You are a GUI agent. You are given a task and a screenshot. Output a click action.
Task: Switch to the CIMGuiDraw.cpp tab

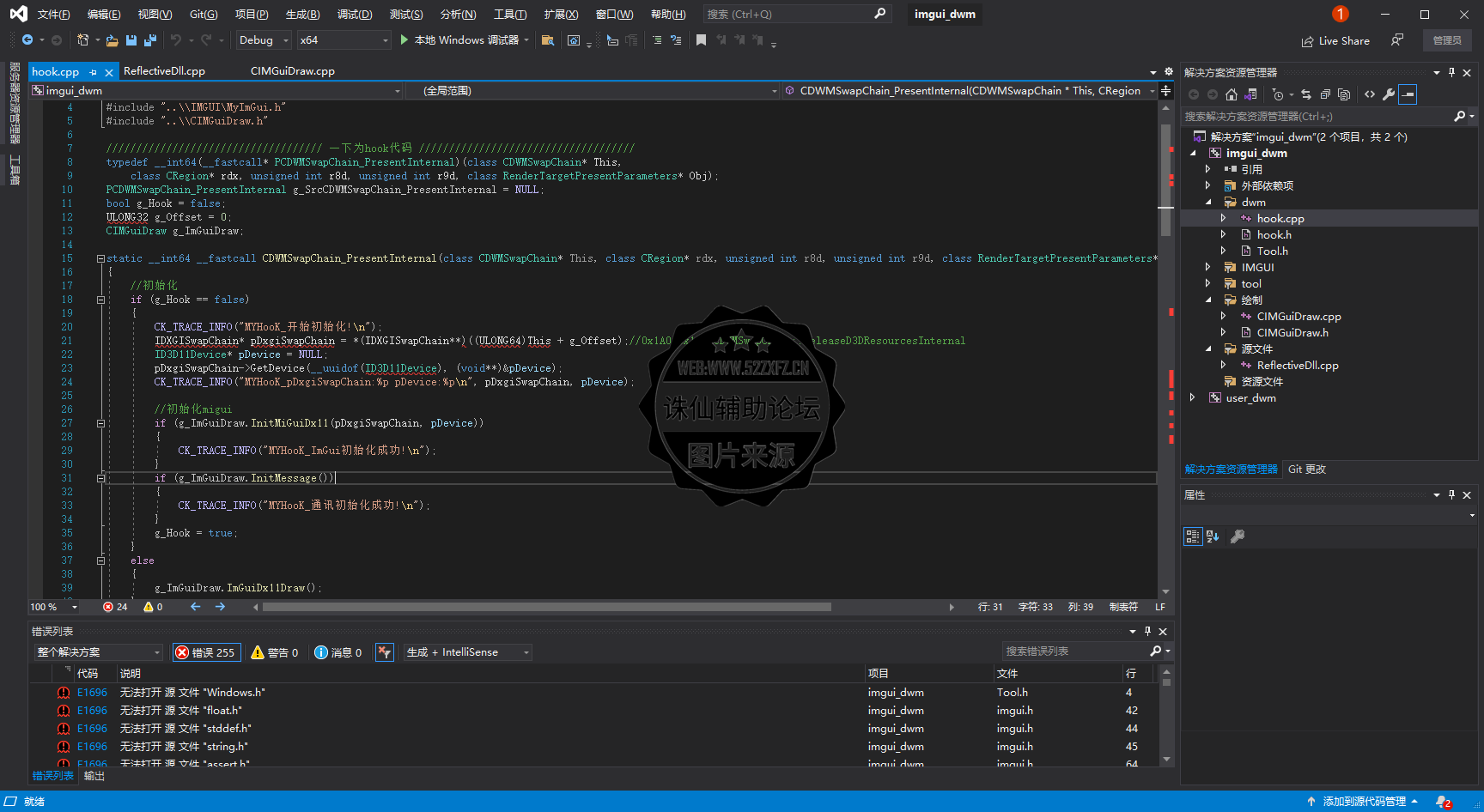[293, 71]
